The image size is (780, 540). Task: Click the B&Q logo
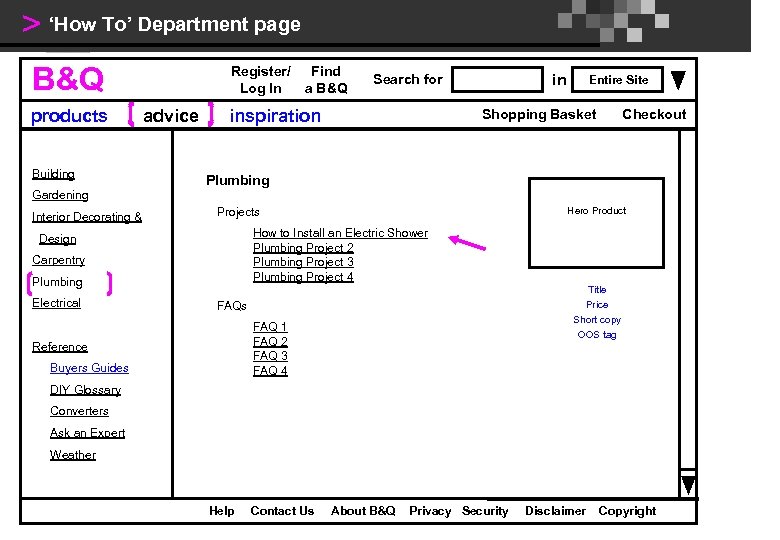click(x=68, y=79)
